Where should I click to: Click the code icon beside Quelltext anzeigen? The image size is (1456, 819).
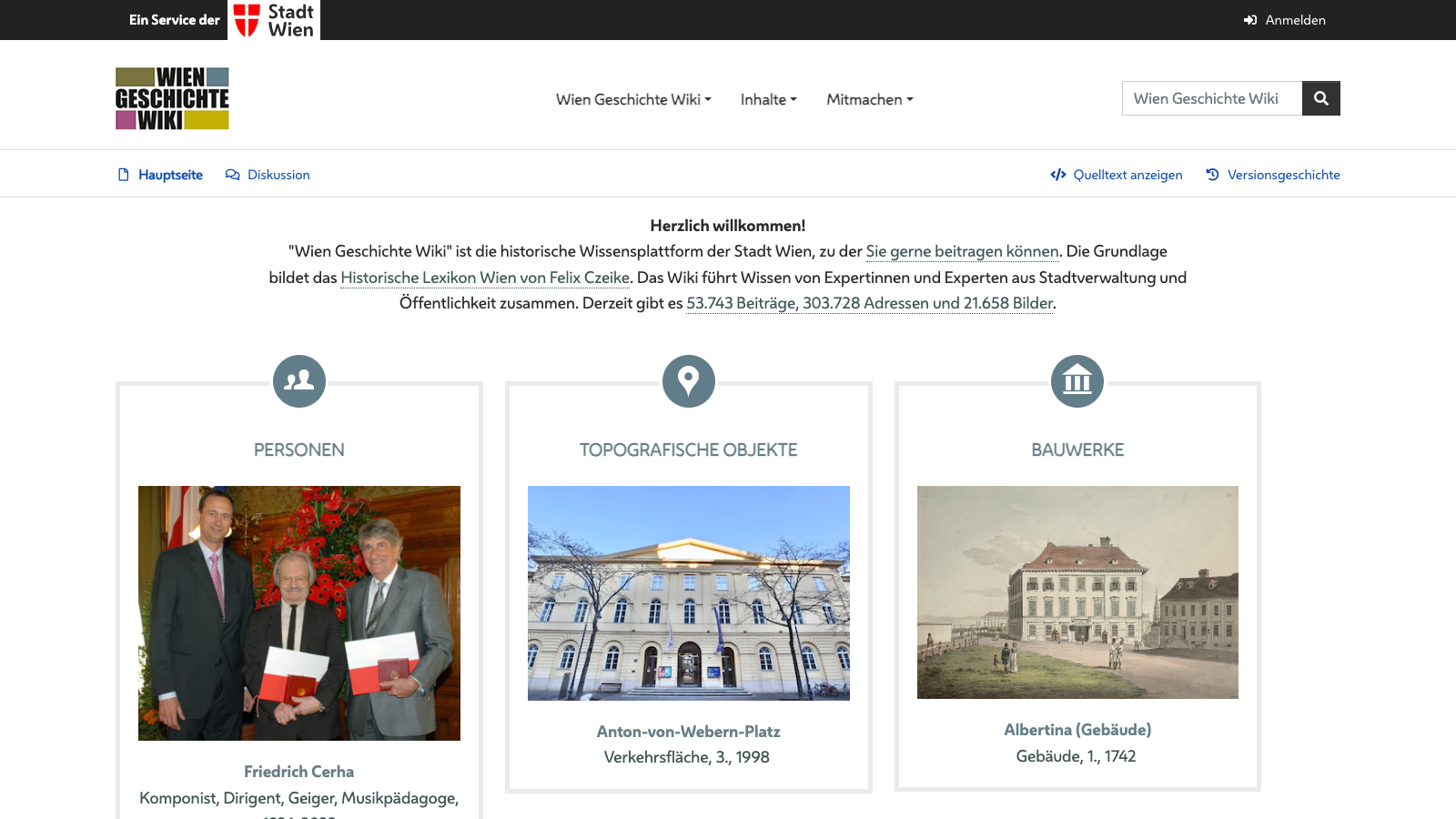1058,174
